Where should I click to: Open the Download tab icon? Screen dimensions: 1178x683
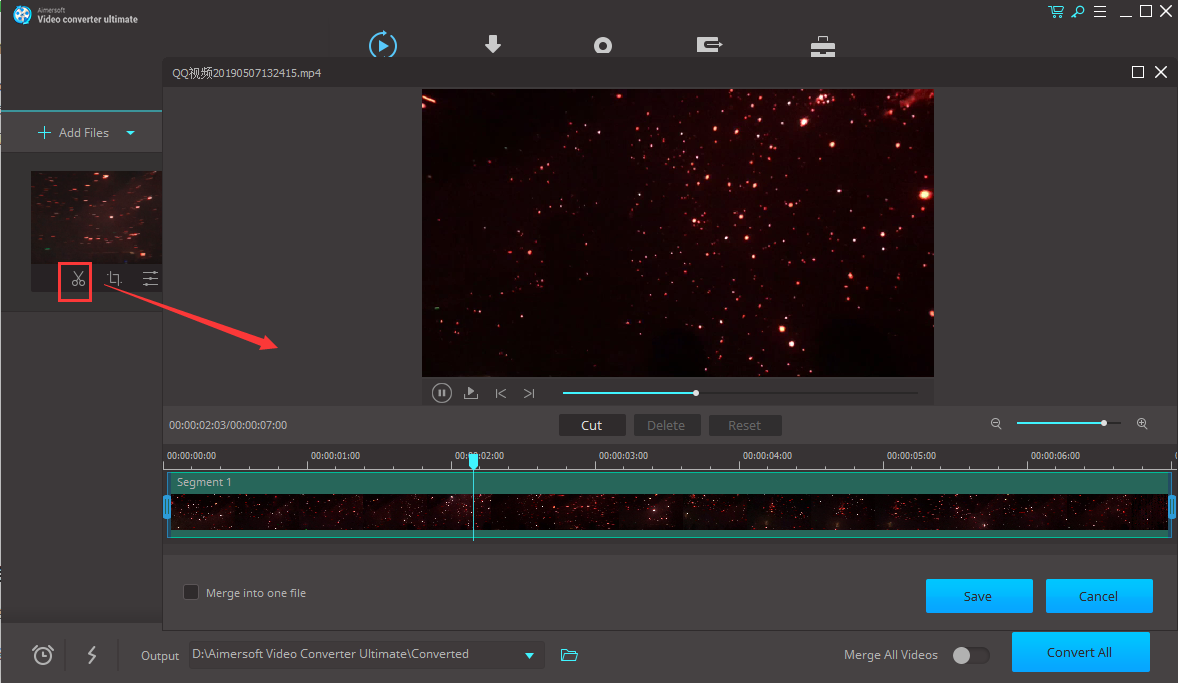(493, 44)
